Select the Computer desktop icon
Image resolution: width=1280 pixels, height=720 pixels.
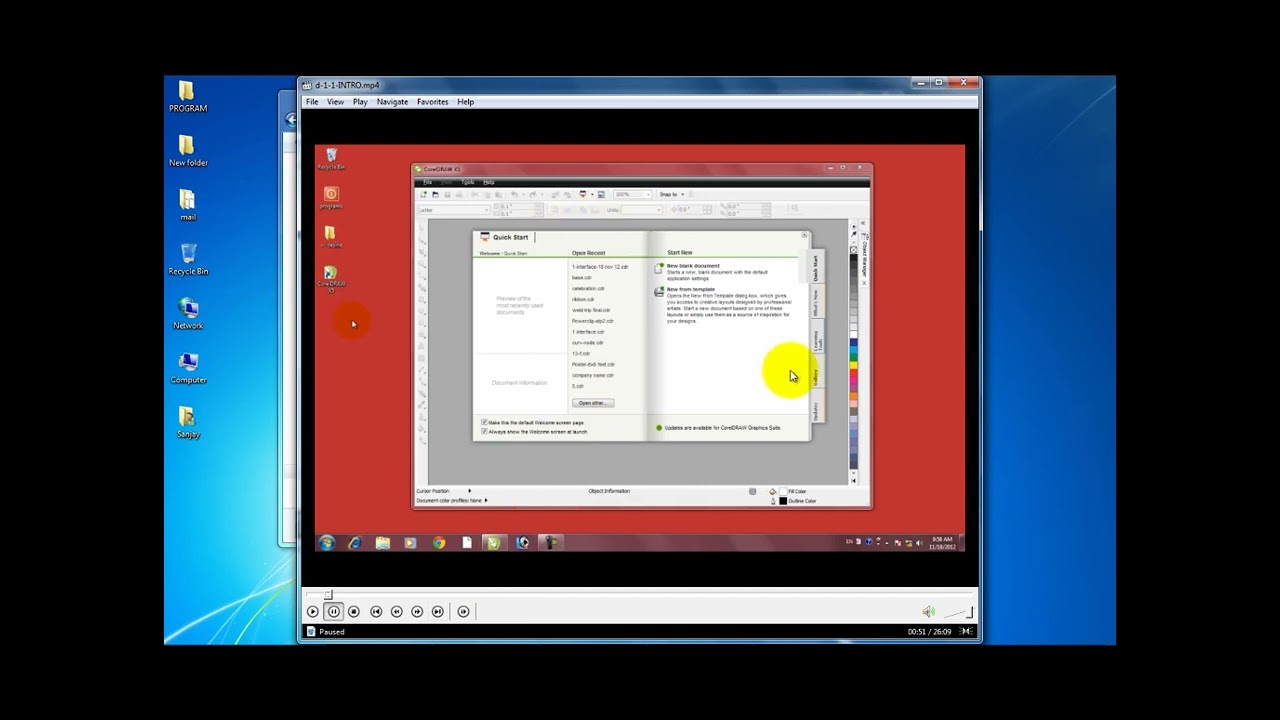[188, 368]
